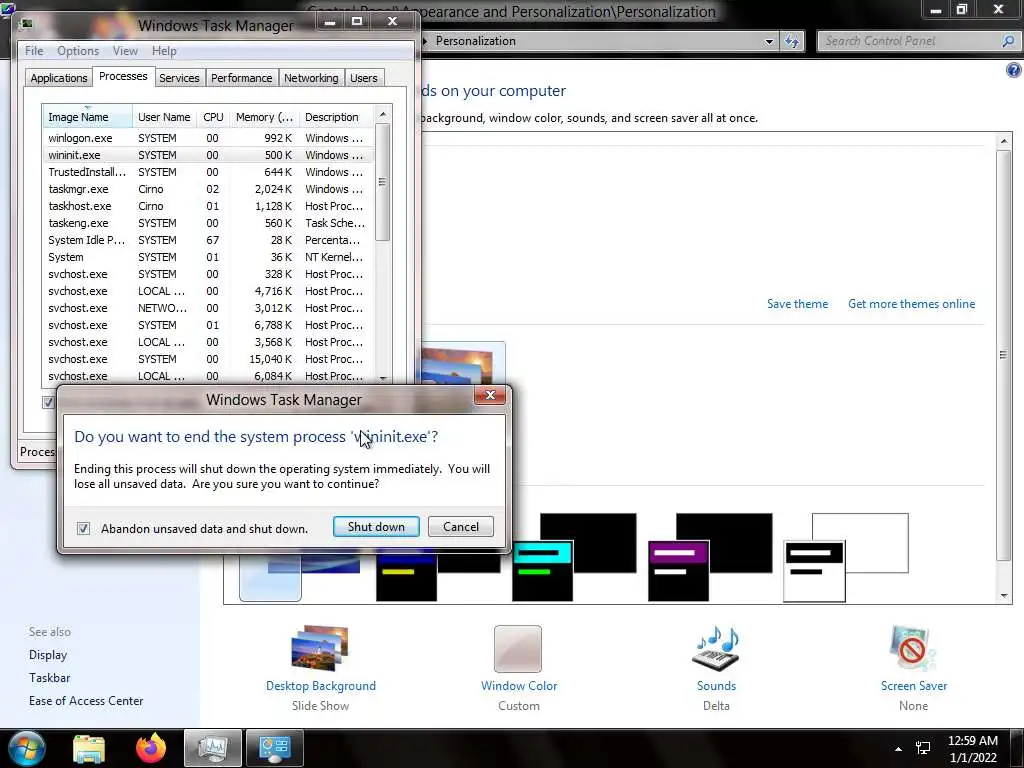Open Sounds settings icon

[716, 648]
